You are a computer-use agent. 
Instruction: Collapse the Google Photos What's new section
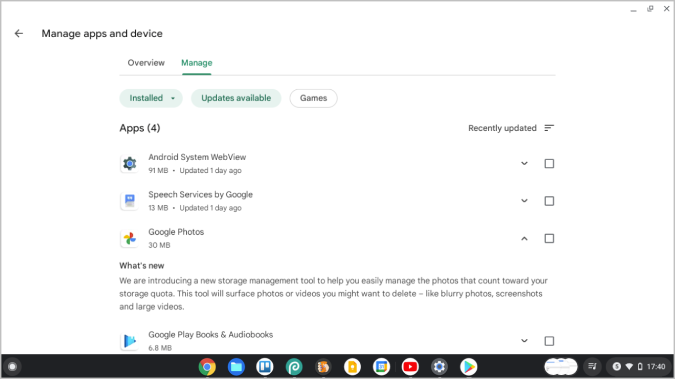coord(524,239)
